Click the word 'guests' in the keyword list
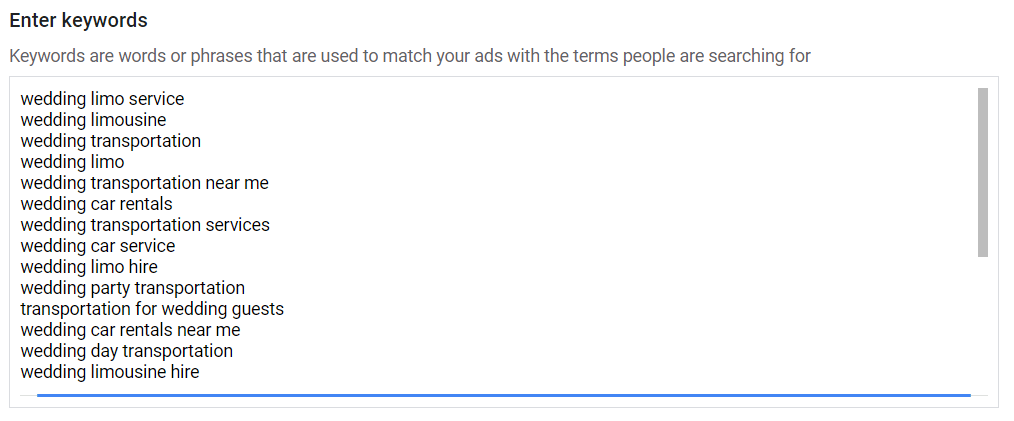The height and width of the screenshot is (421, 1014). 257,309
